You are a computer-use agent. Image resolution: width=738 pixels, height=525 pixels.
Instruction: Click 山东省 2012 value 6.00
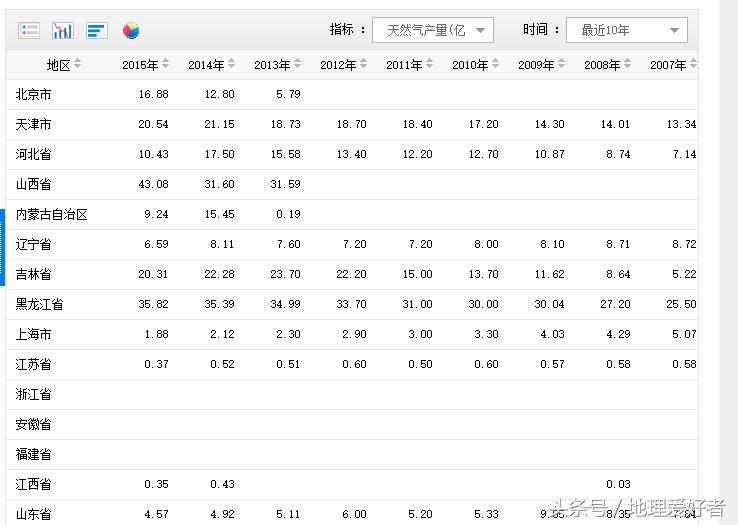click(x=354, y=514)
